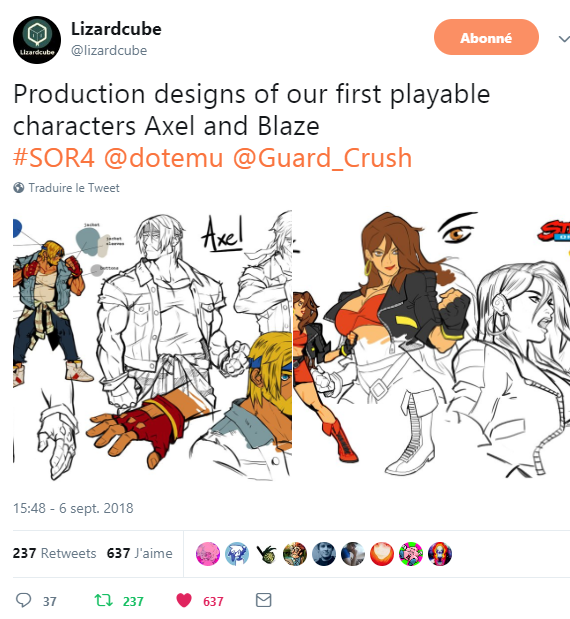Click the reply speech bubble icon

(x=23, y=600)
